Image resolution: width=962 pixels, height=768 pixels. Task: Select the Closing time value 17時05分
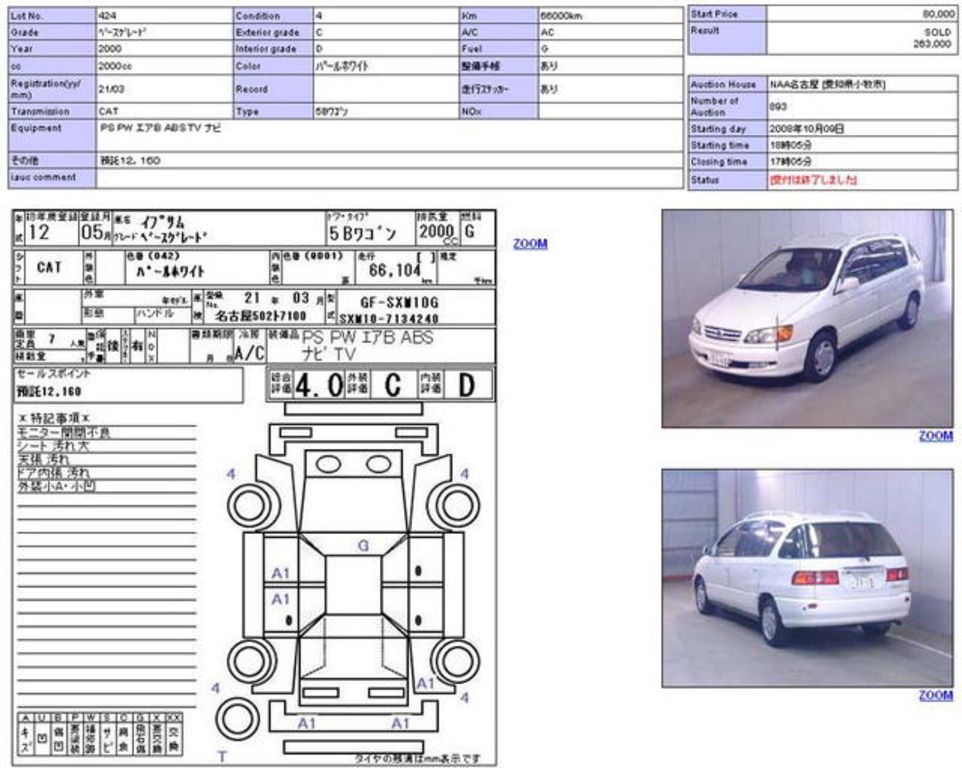pos(791,162)
